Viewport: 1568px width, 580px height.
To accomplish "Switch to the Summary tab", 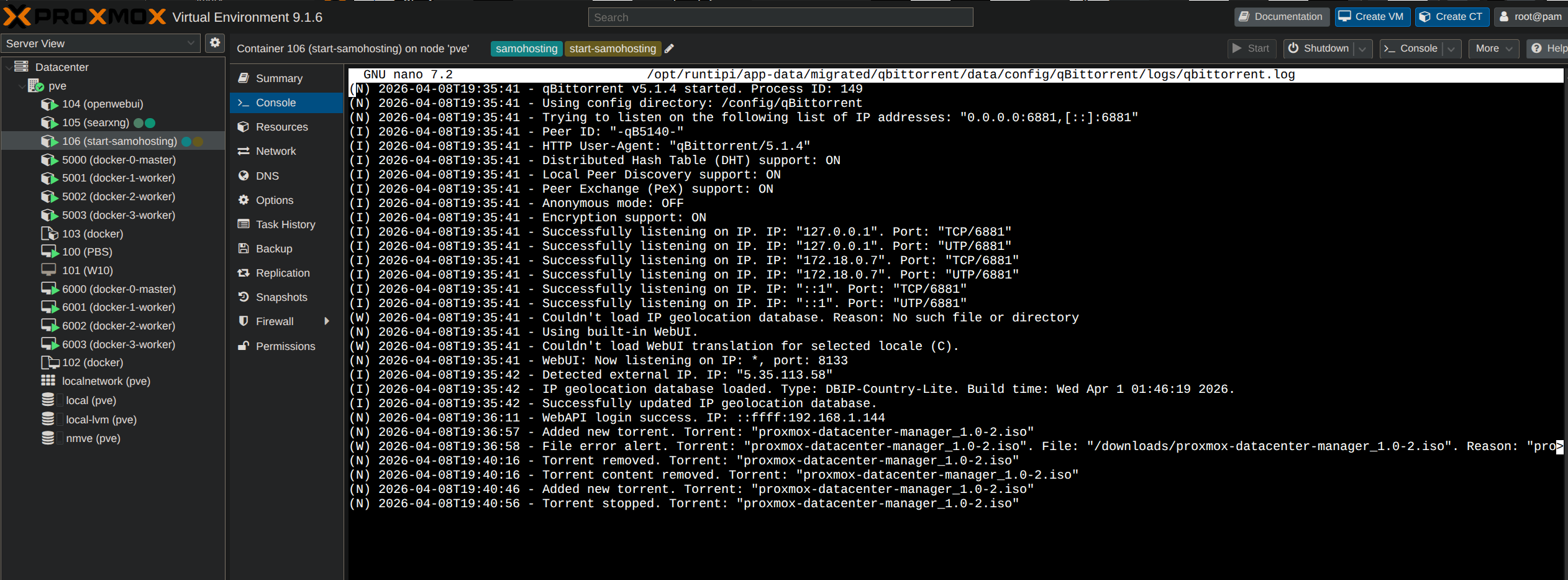I will tap(278, 78).
